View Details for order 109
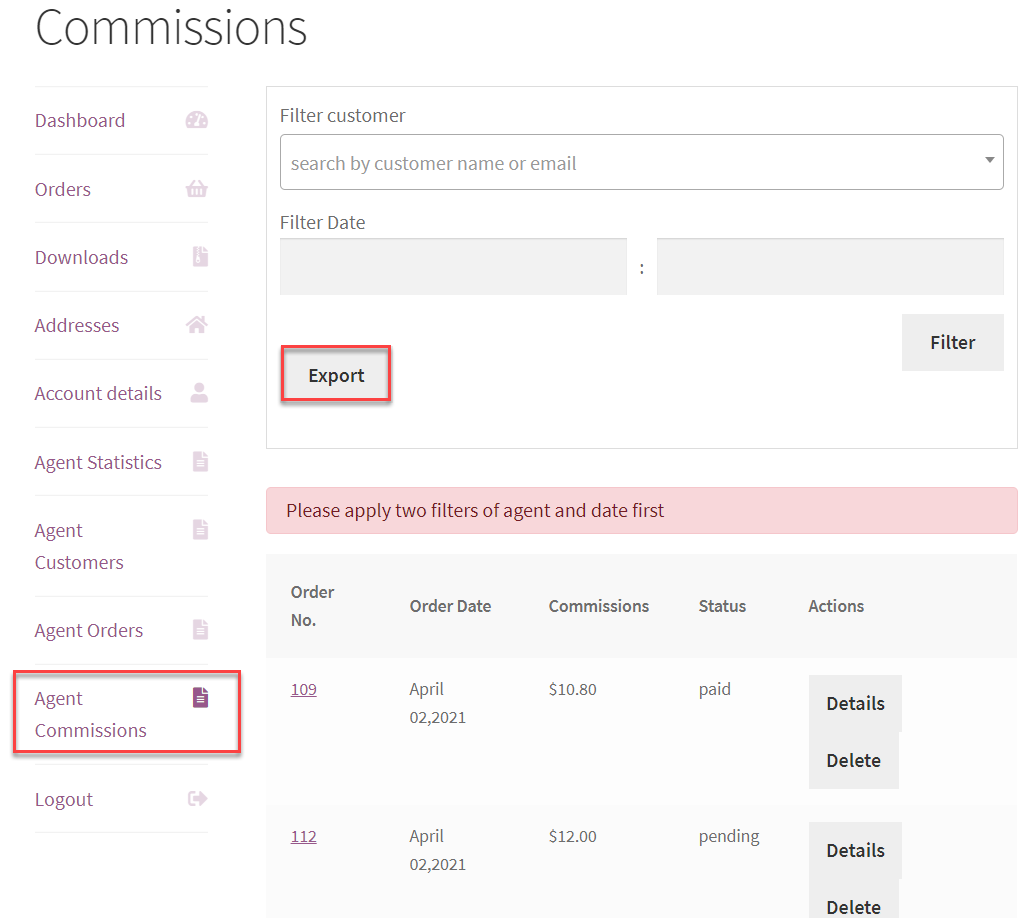 [x=855, y=703]
